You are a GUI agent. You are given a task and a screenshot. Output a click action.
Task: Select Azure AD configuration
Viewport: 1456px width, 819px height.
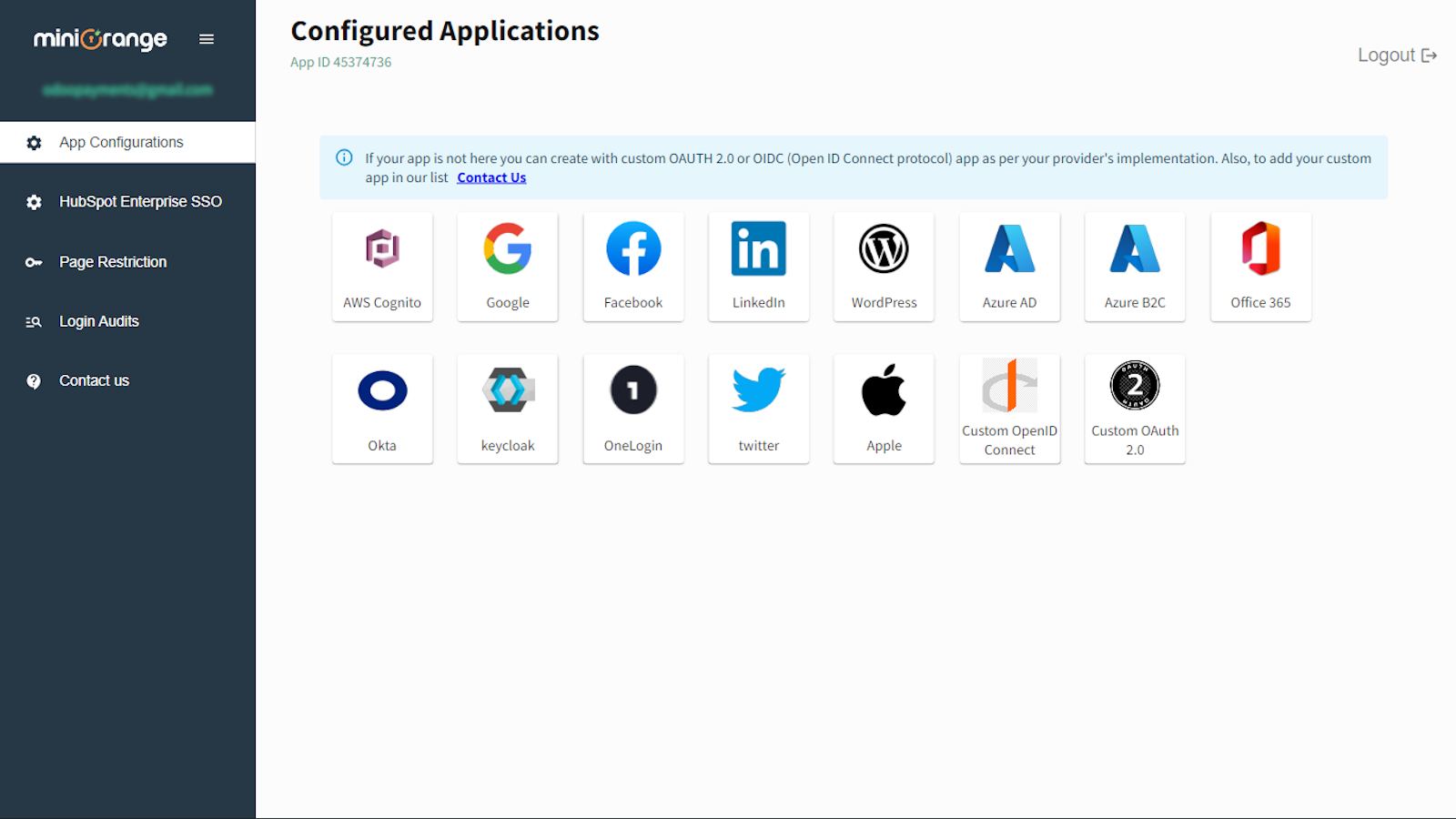tap(1009, 267)
